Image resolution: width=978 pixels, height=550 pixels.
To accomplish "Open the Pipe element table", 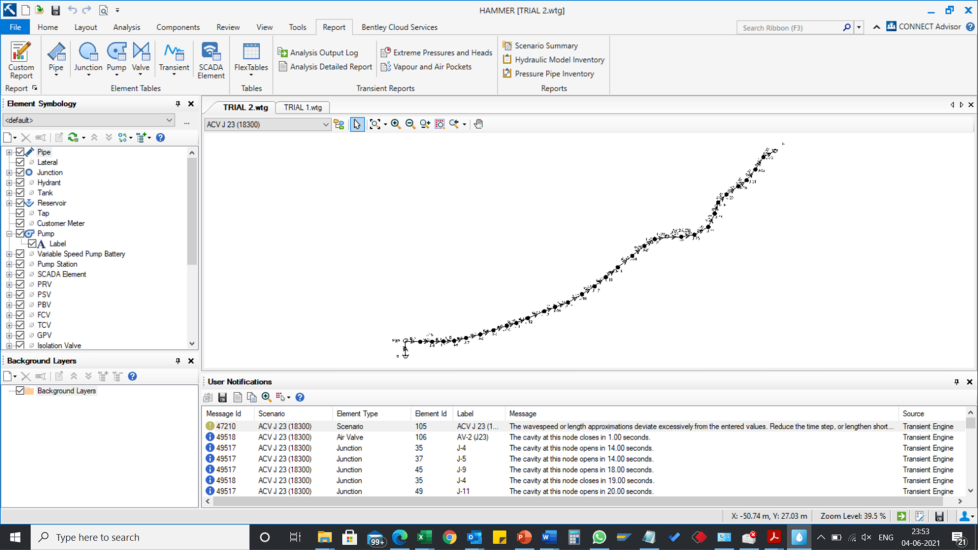I will pos(56,59).
